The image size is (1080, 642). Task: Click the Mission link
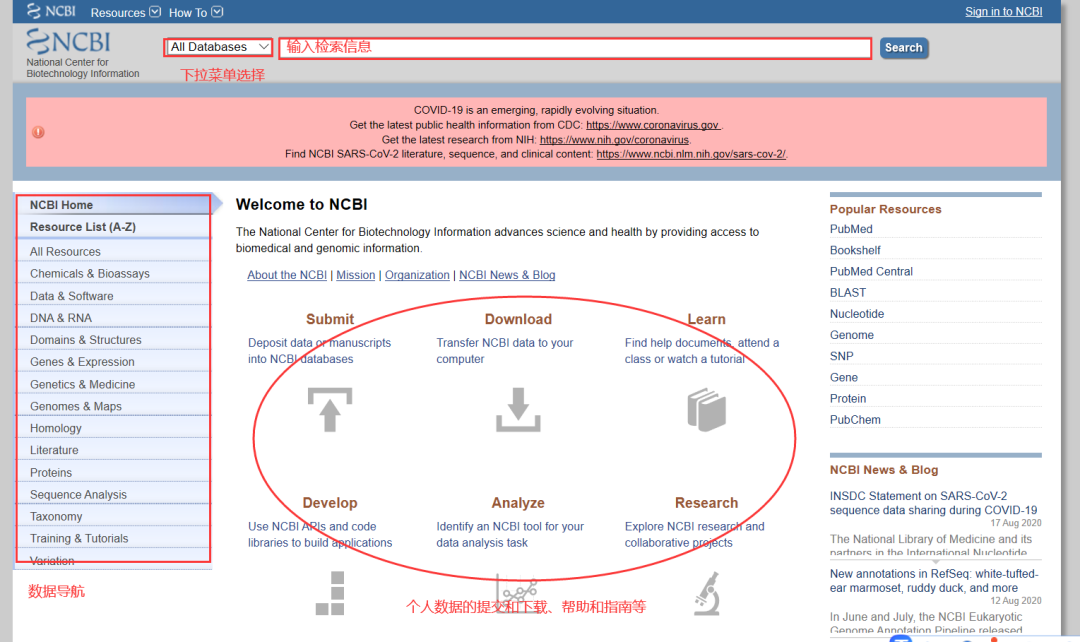[x=355, y=275]
